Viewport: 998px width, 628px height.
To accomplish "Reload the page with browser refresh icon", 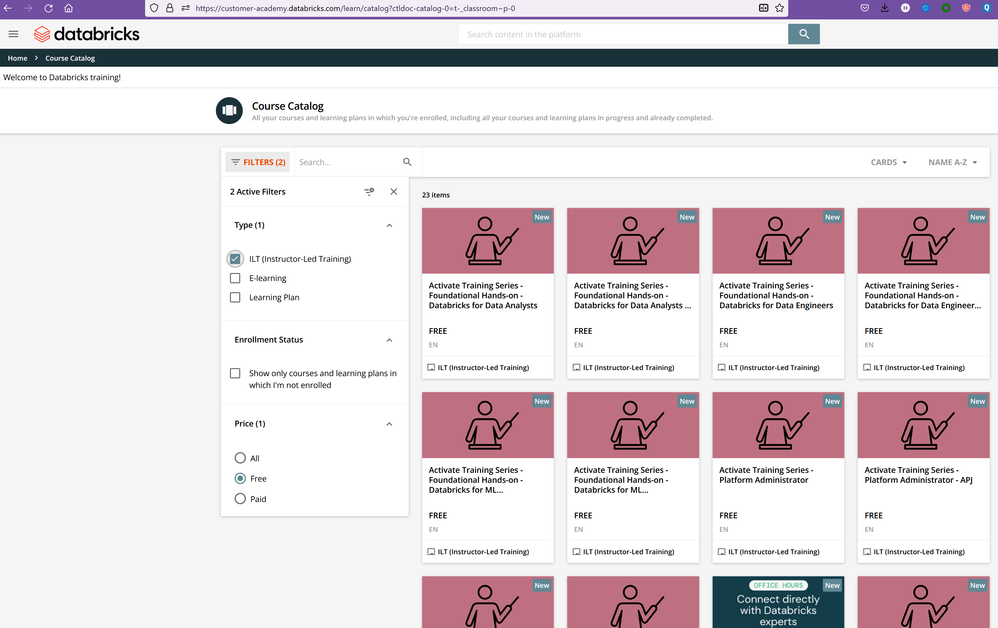I will pos(48,8).
